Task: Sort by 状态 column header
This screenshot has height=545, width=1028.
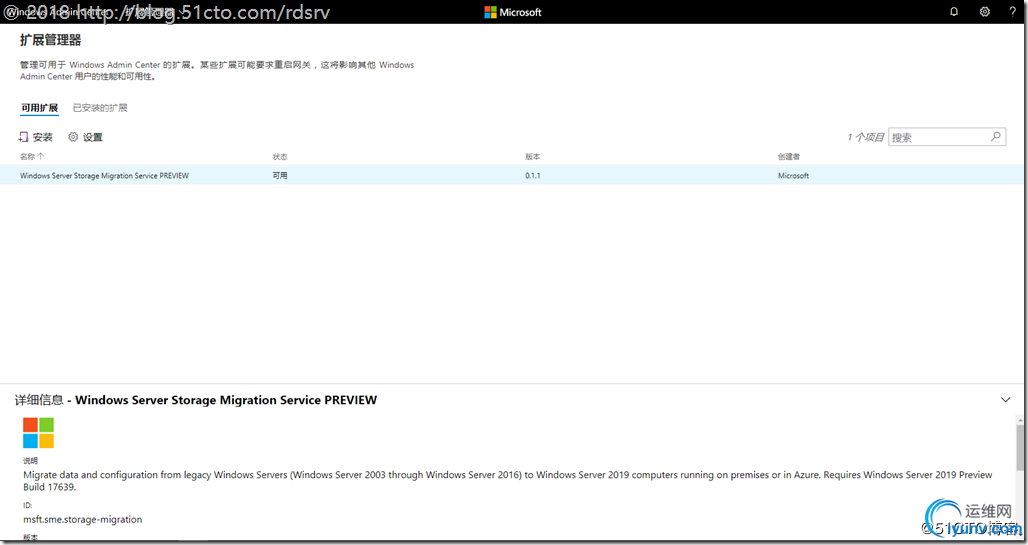Action: [280, 157]
